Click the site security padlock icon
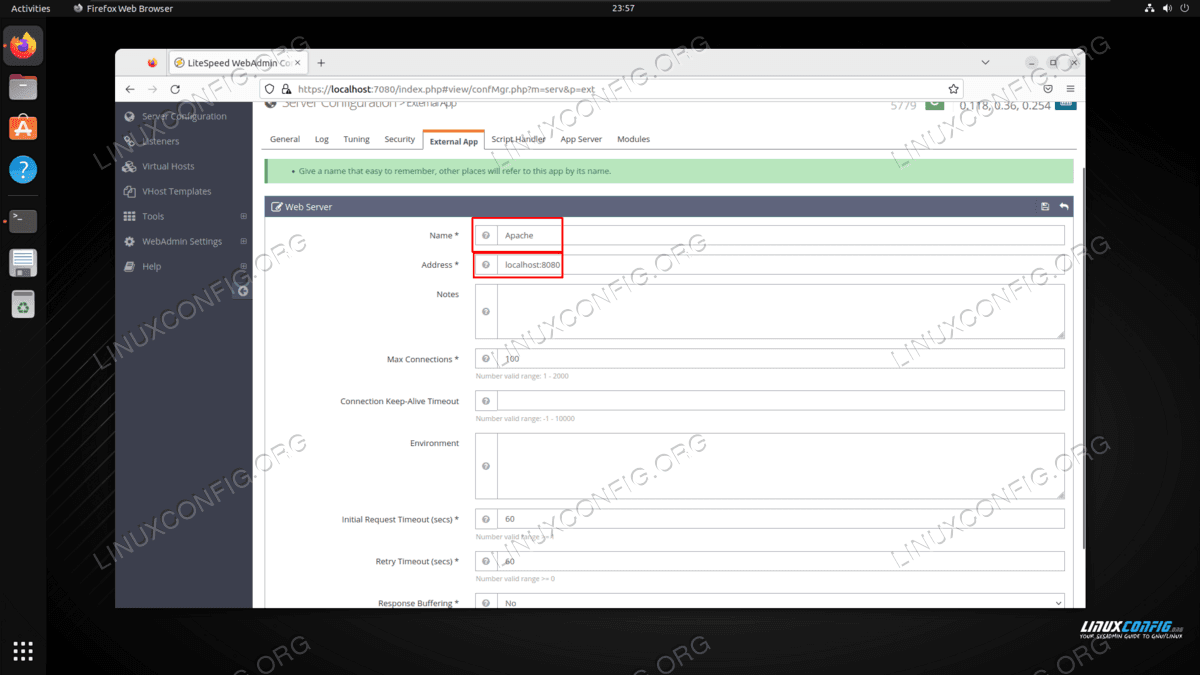Screen dimensions: 1200x675 click(287, 89)
